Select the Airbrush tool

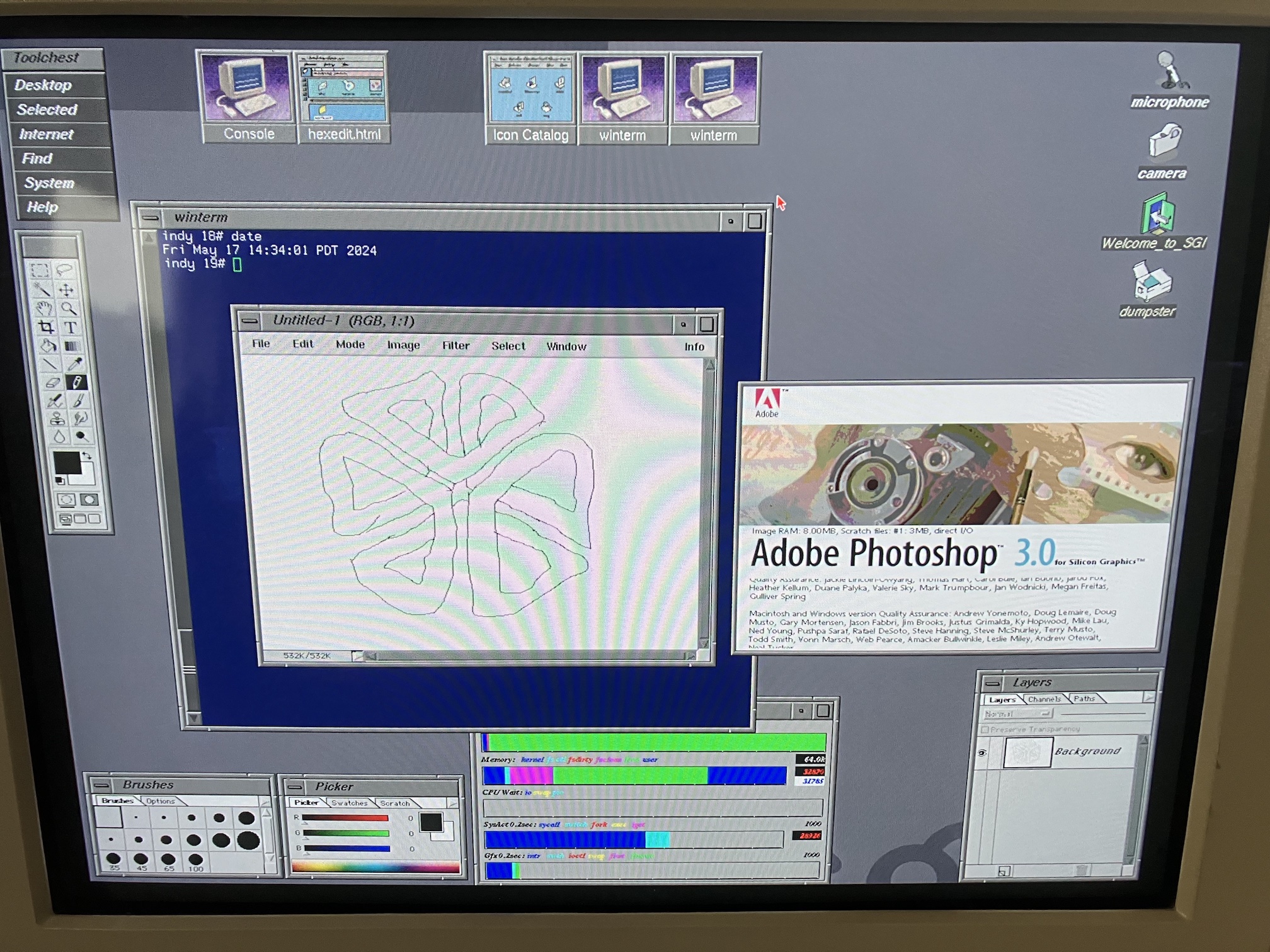pos(54,400)
